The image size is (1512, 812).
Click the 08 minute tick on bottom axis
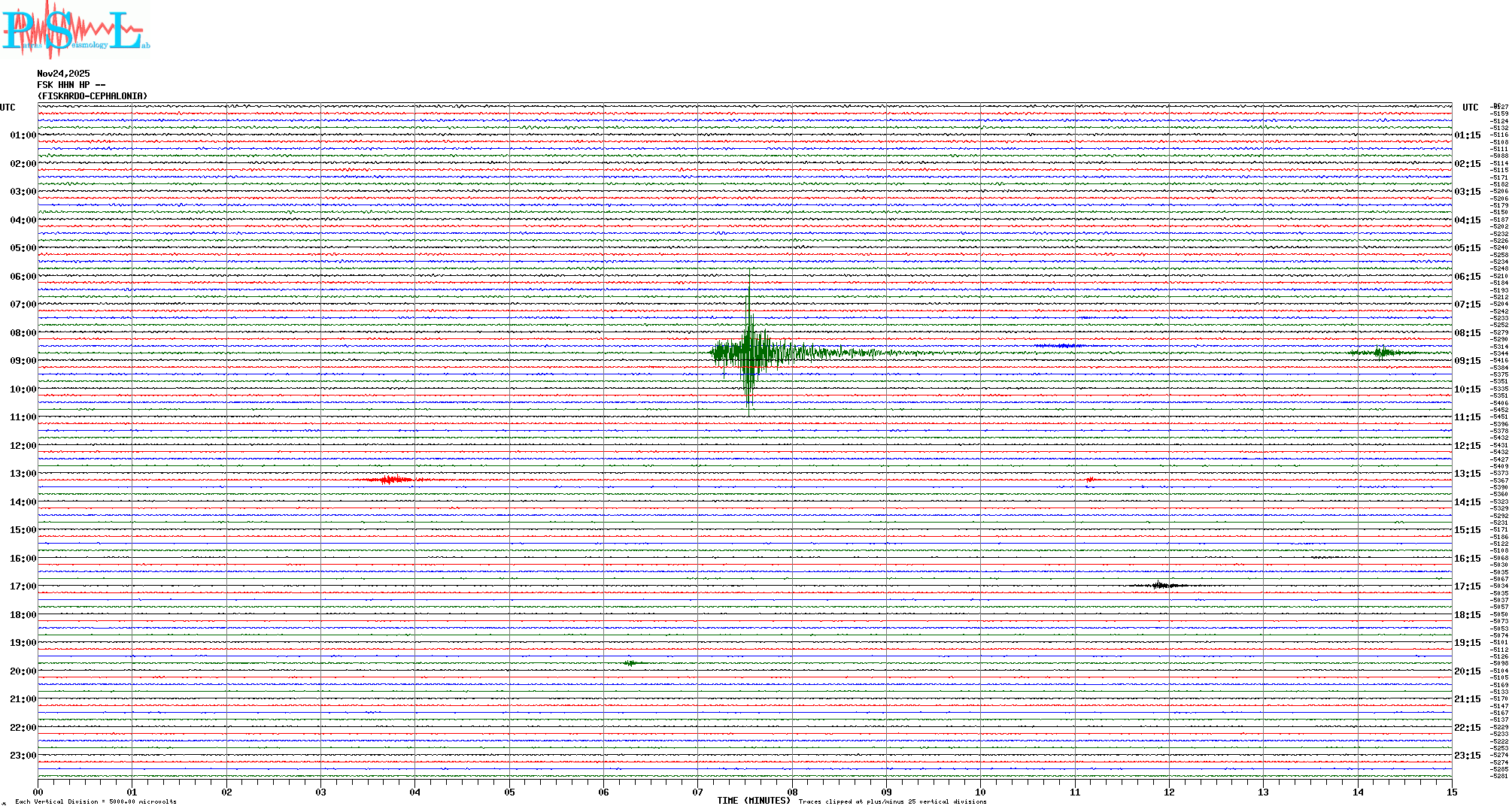pyautogui.click(x=792, y=792)
